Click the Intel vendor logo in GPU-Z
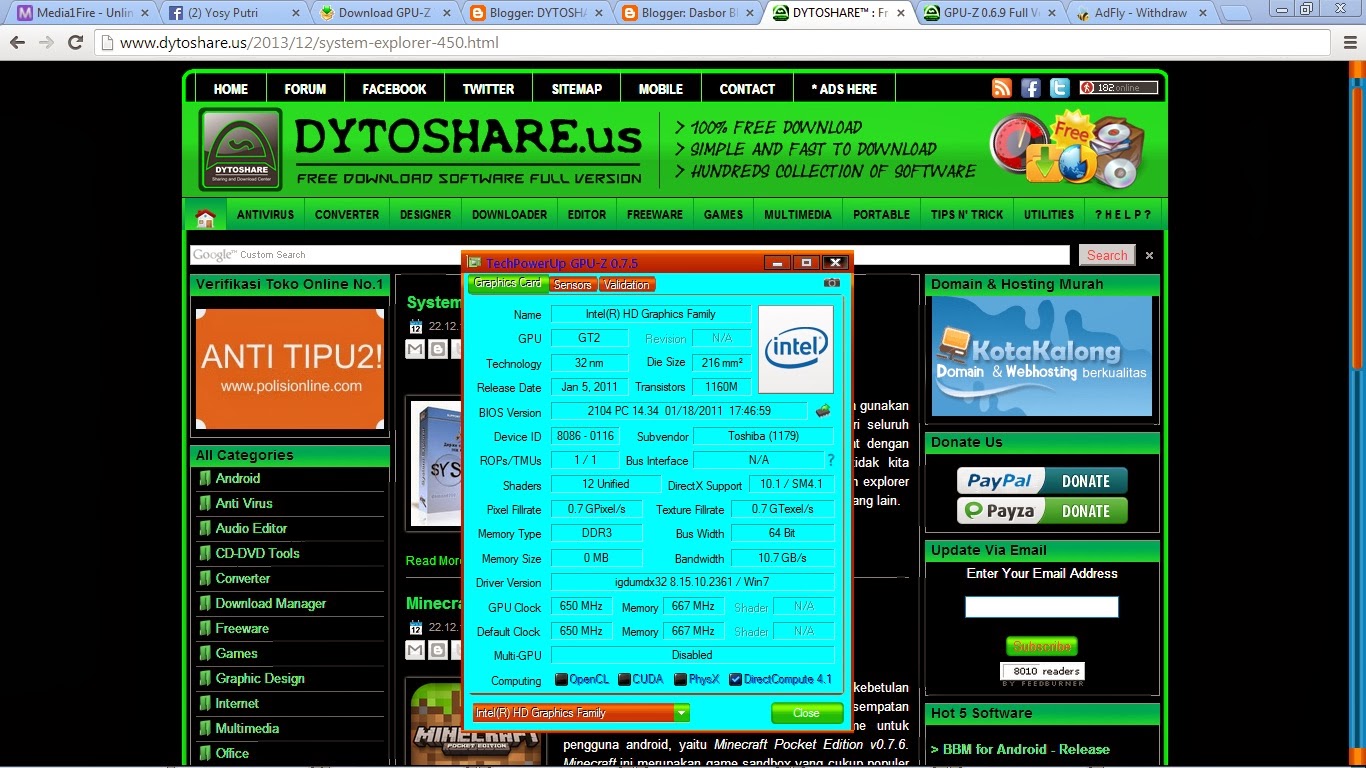 tap(796, 349)
